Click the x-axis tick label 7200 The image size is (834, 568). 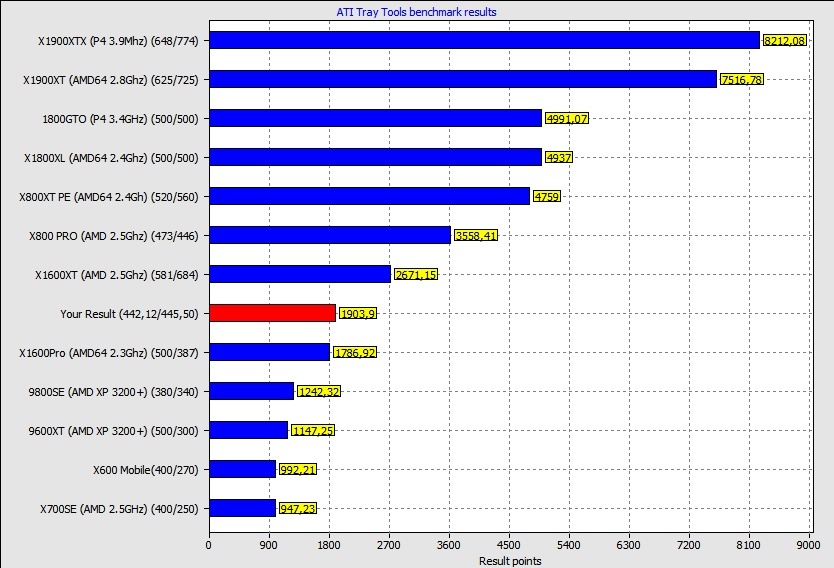coord(689,545)
